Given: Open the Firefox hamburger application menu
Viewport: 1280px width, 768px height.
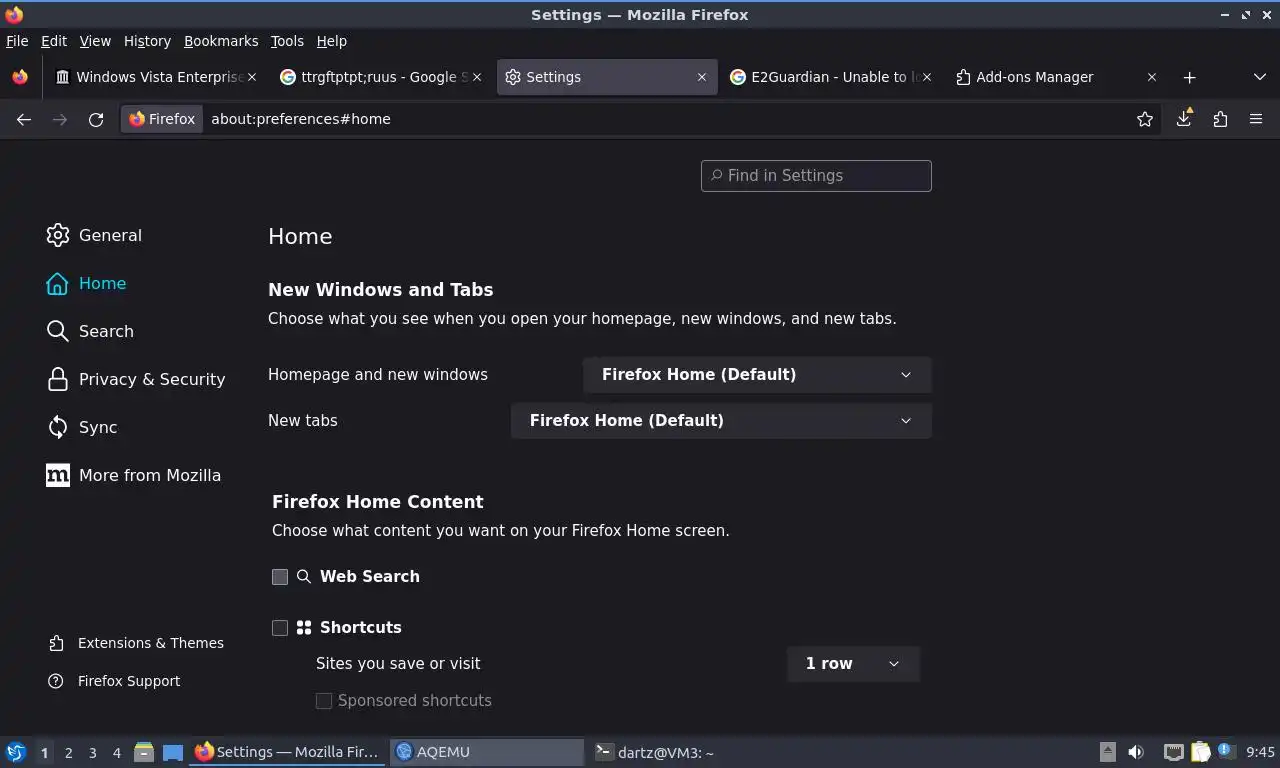Looking at the screenshot, I should point(1256,119).
